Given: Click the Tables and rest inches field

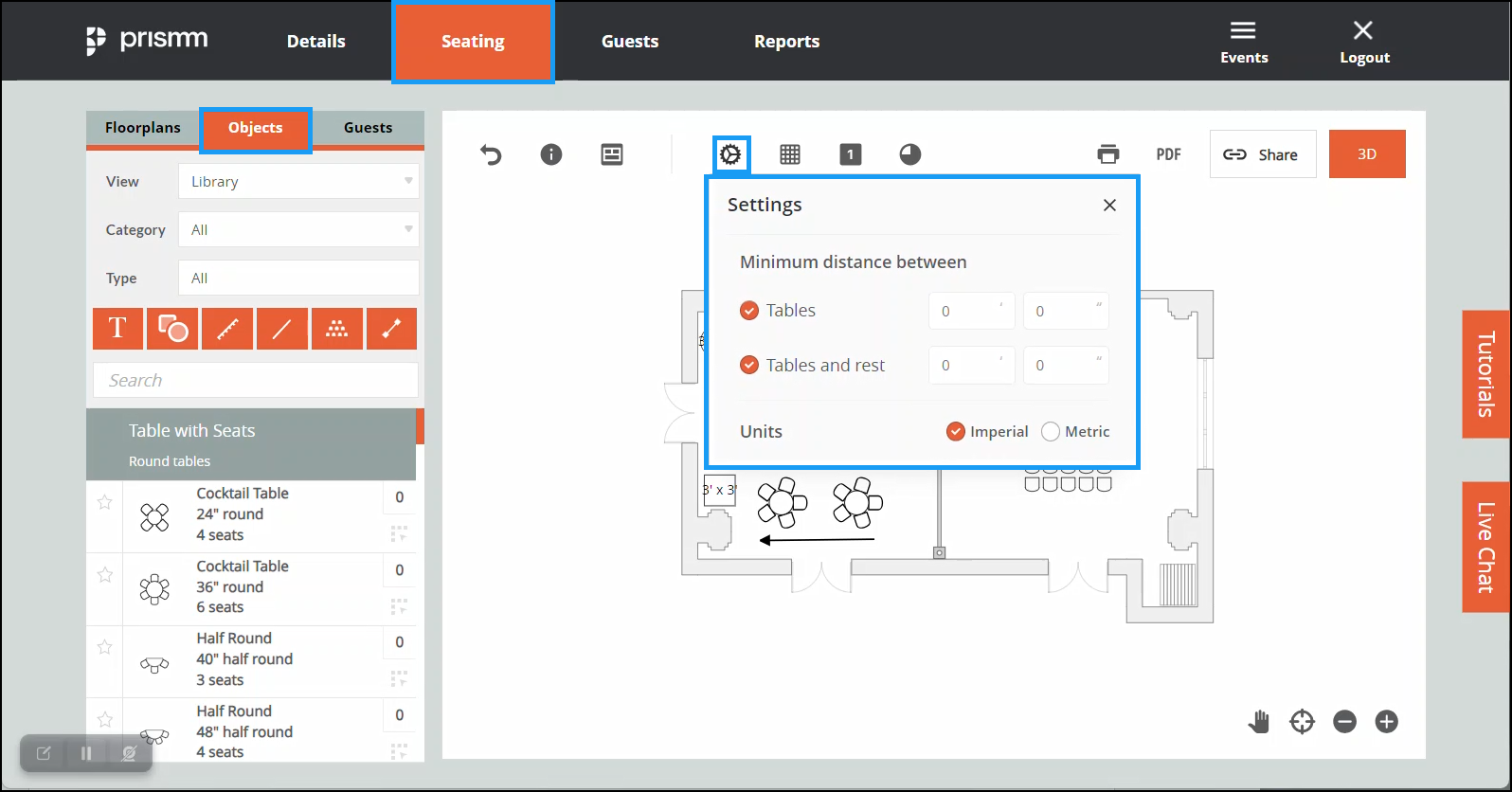Looking at the screenshot, I should click(x=1066, y=366).
